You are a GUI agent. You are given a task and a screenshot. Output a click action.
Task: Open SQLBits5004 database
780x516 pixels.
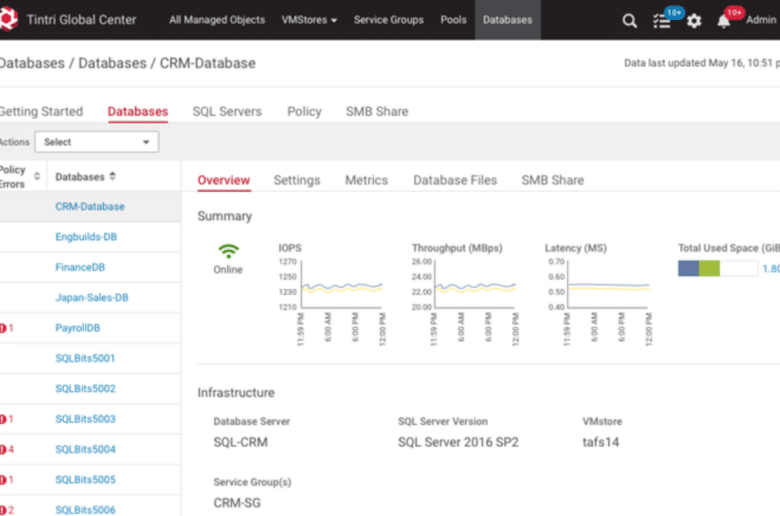tap(85, 449)
